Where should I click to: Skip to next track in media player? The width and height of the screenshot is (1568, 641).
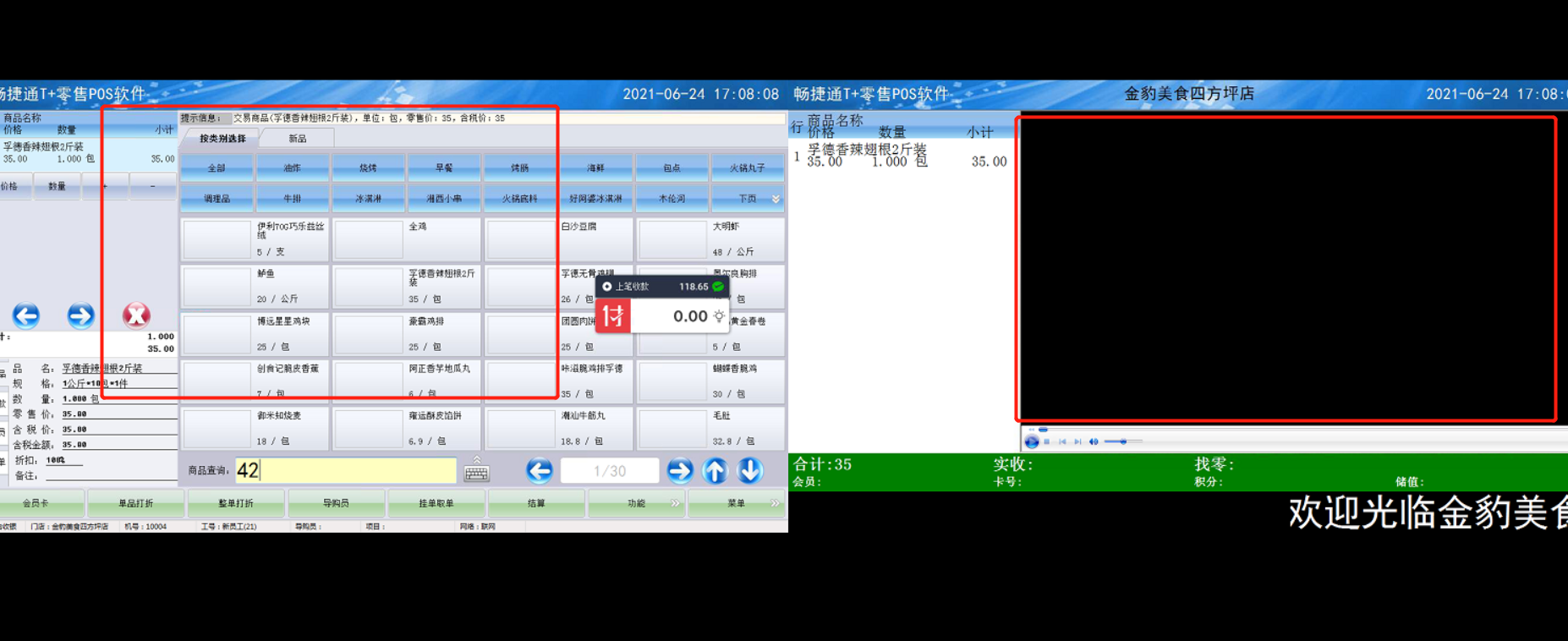click(1077, 441)
